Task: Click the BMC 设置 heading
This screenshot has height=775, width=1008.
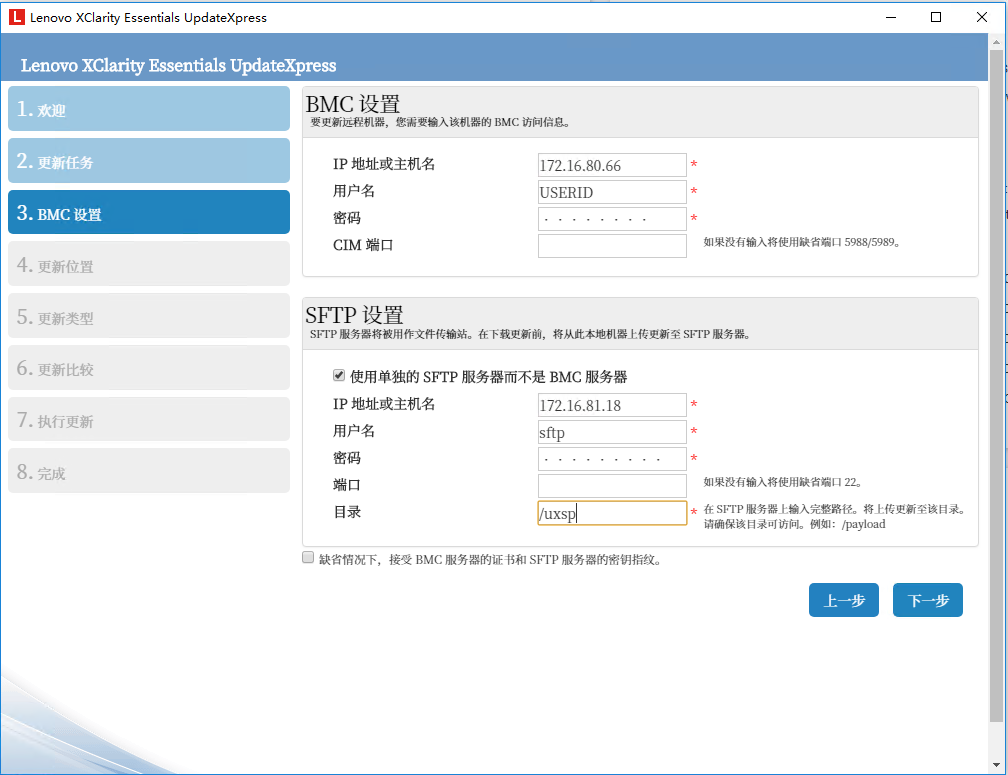Action: click(353, 103)
